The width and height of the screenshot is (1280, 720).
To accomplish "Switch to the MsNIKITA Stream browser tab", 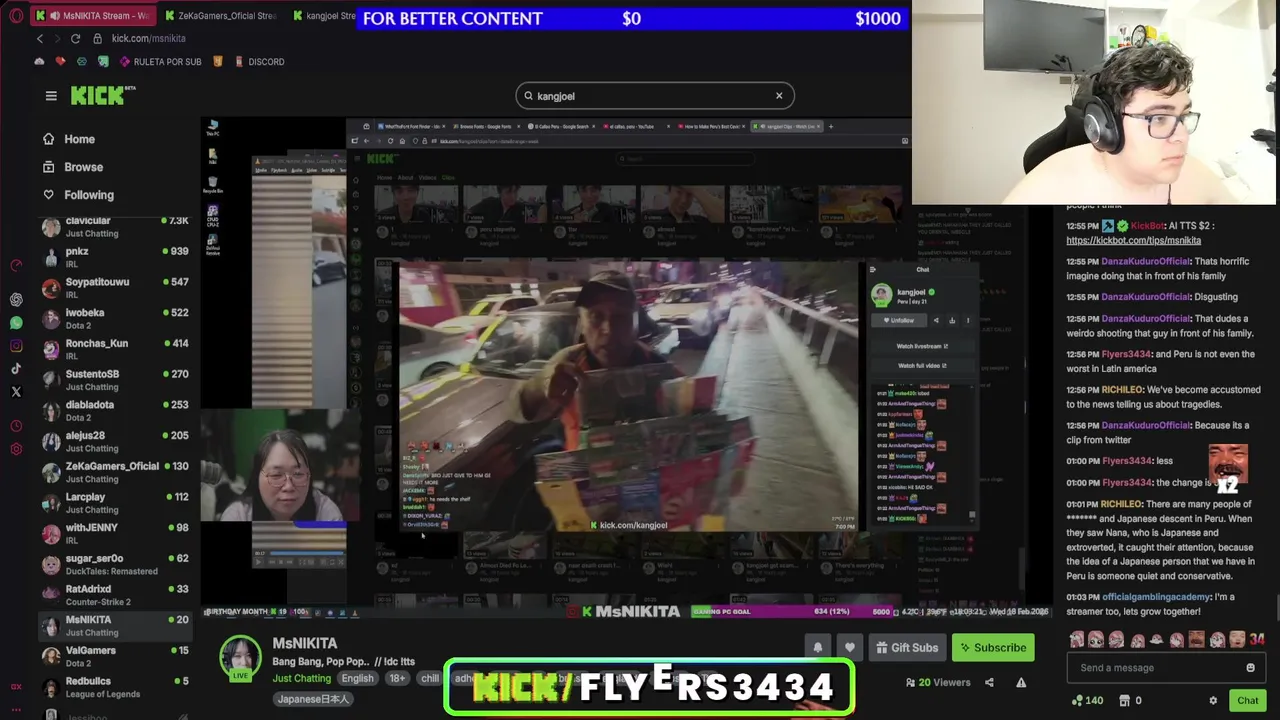I will (92, 16).
